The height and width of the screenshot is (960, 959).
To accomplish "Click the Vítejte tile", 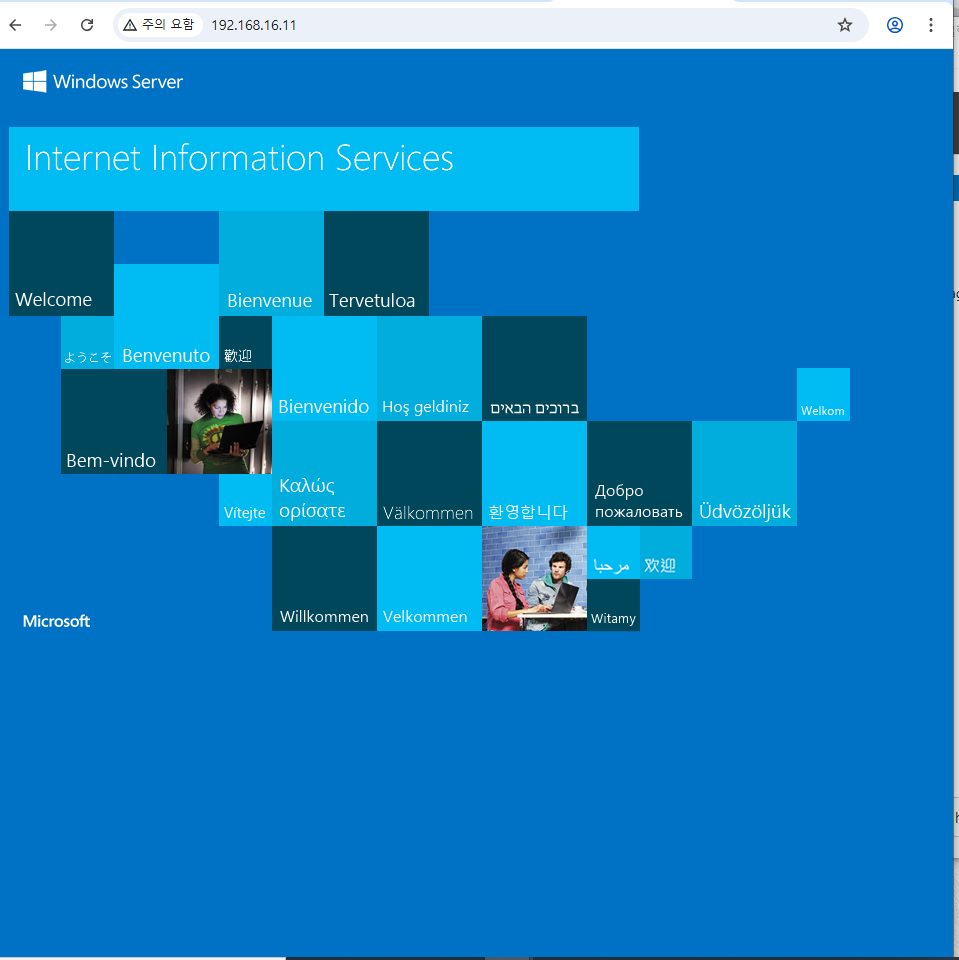I will pyautogui.click(x=246, y=500).
